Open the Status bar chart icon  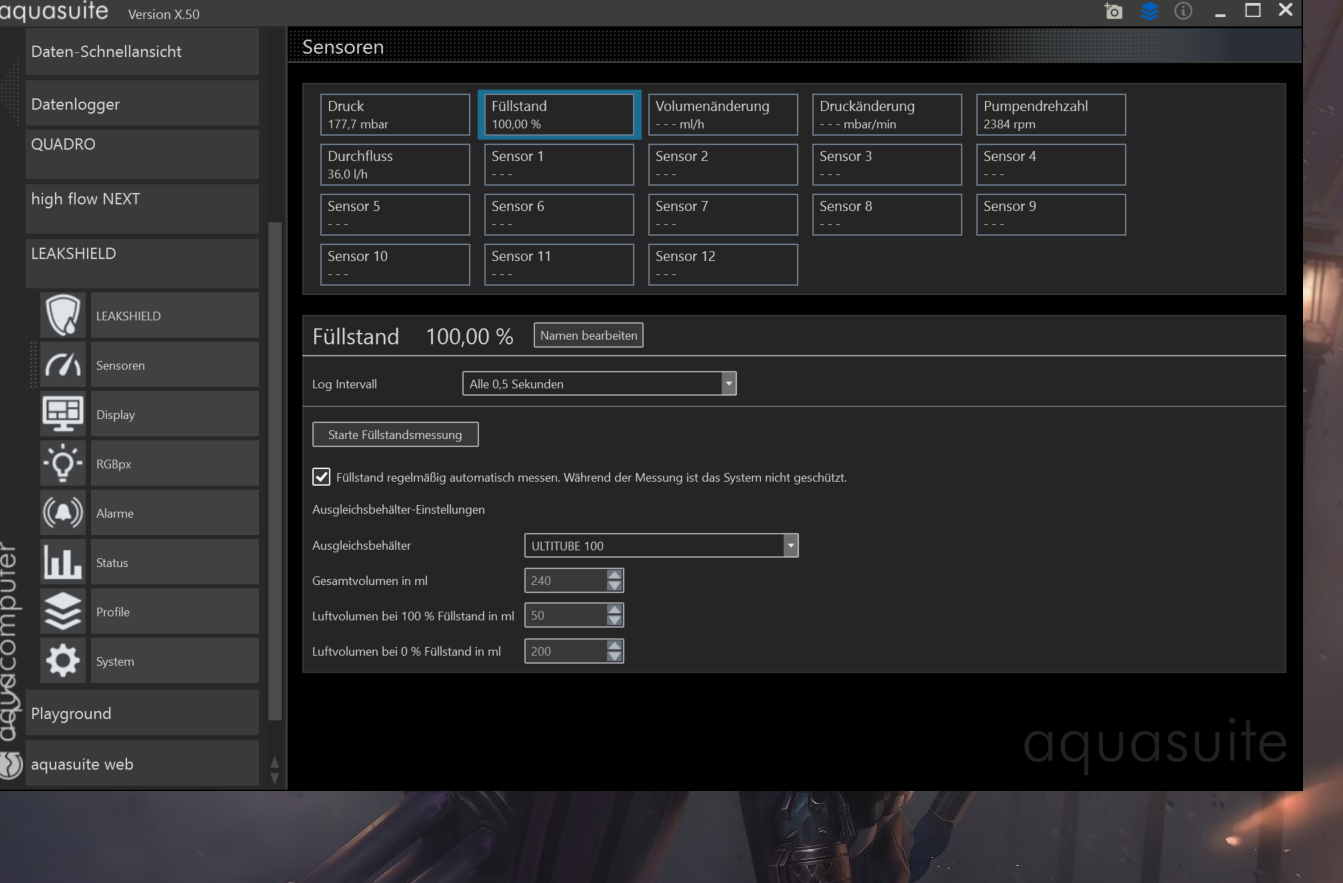pyautogui.click(x=62, y=563)
